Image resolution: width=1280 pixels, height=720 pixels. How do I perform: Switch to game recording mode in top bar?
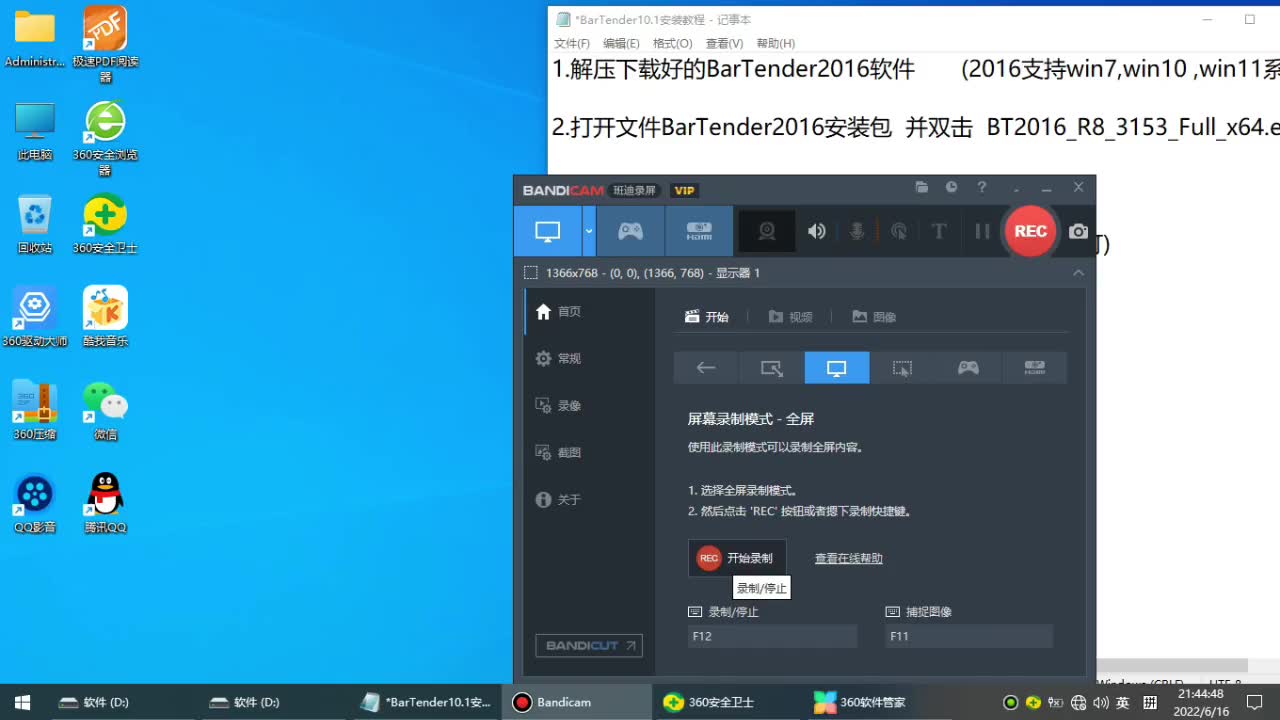coord(630,231)
